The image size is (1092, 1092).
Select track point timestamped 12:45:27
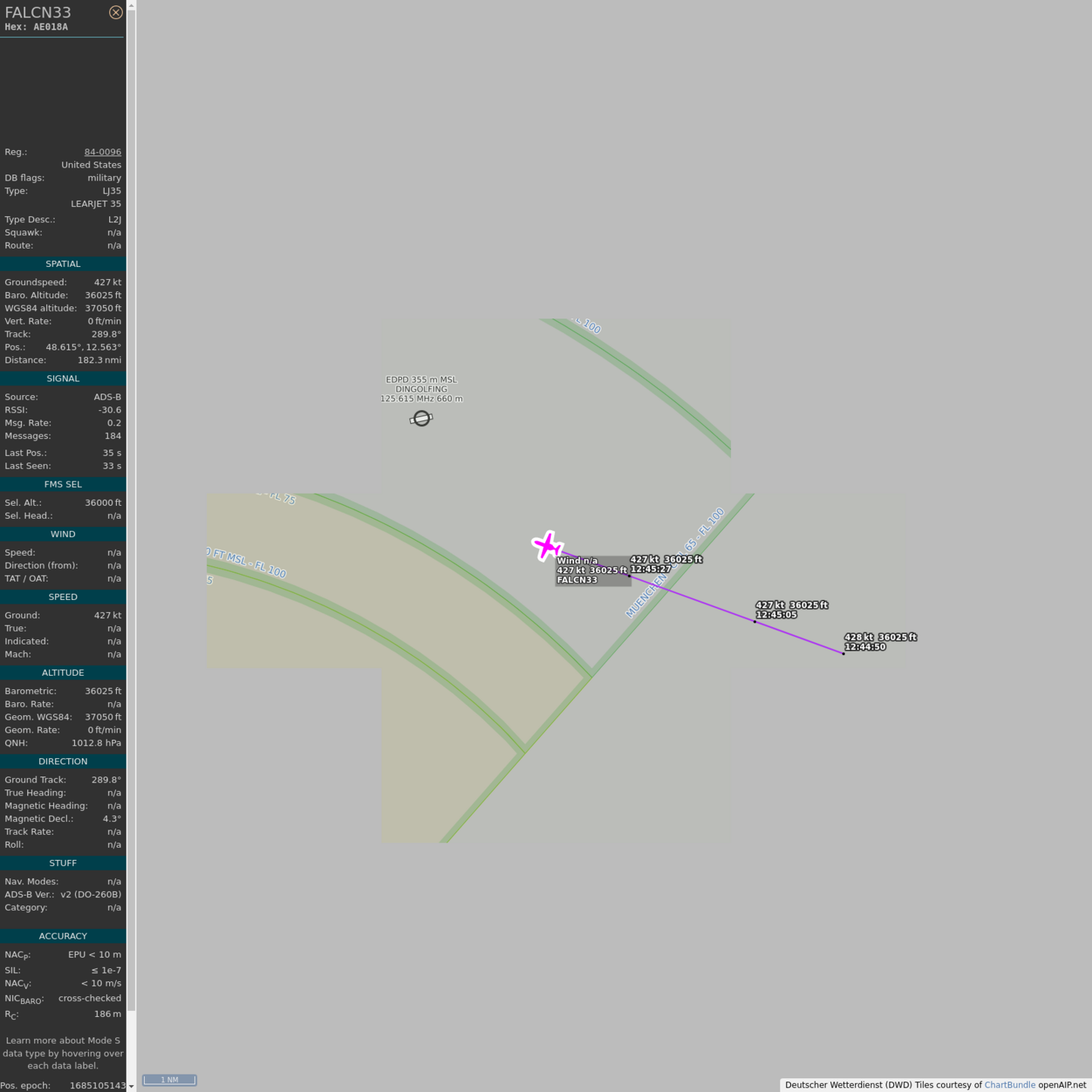coord(629,576)
